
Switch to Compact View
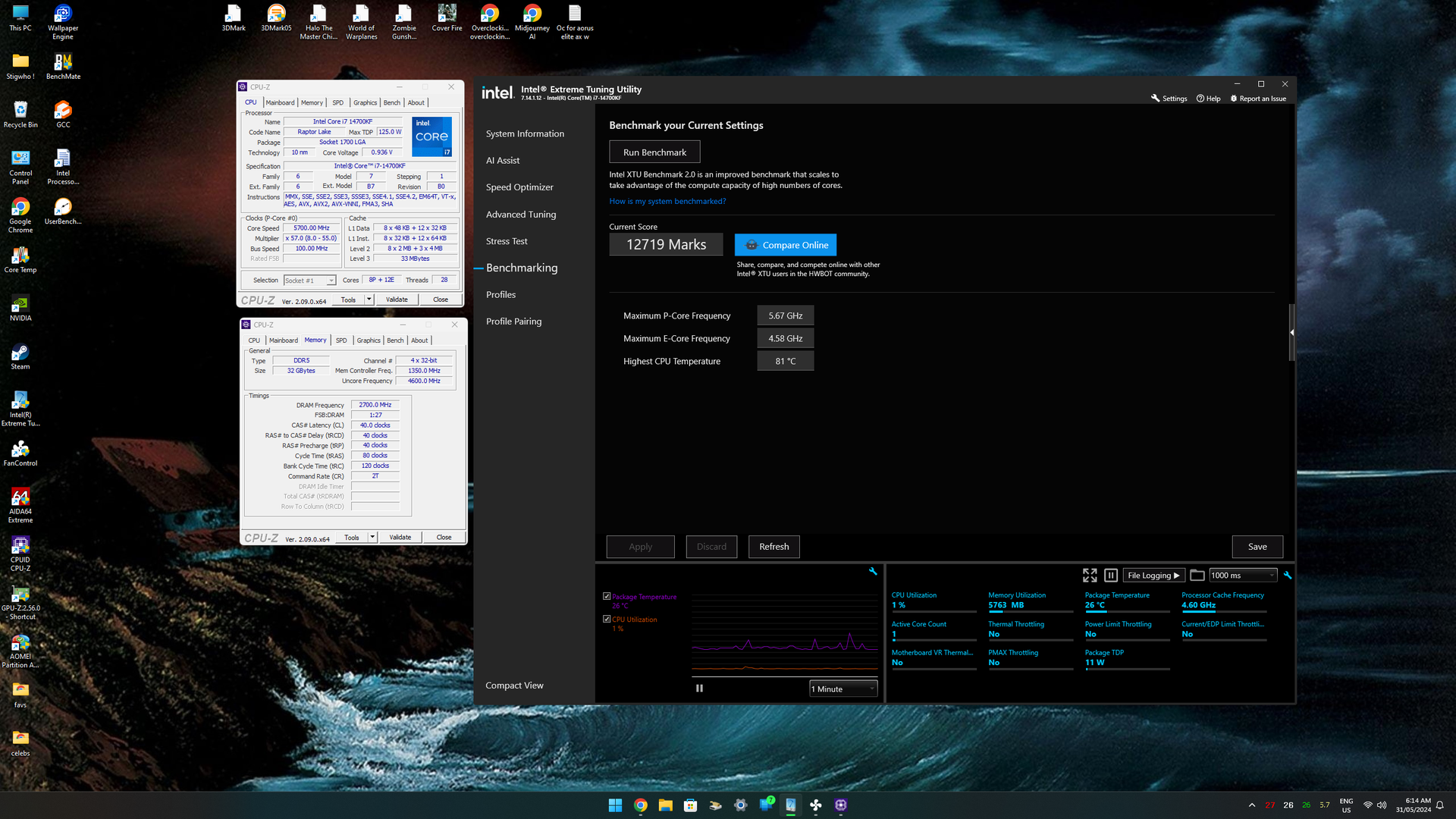tap(514, 686)
